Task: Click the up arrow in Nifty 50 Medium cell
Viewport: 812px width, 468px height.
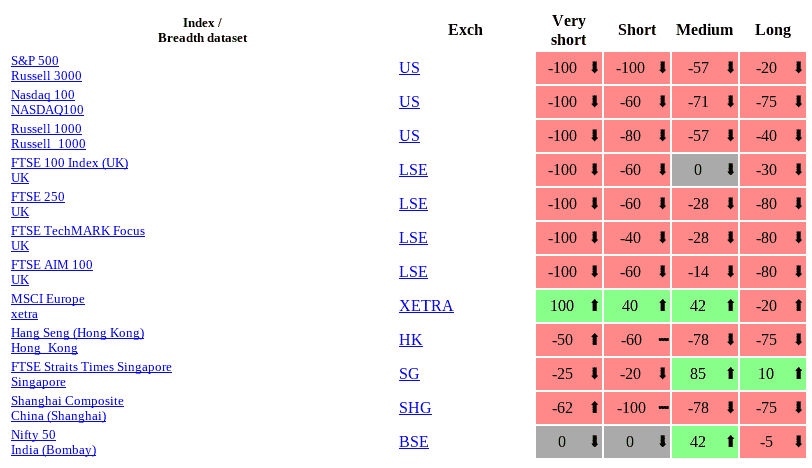Action: click(x=730, y=442)
